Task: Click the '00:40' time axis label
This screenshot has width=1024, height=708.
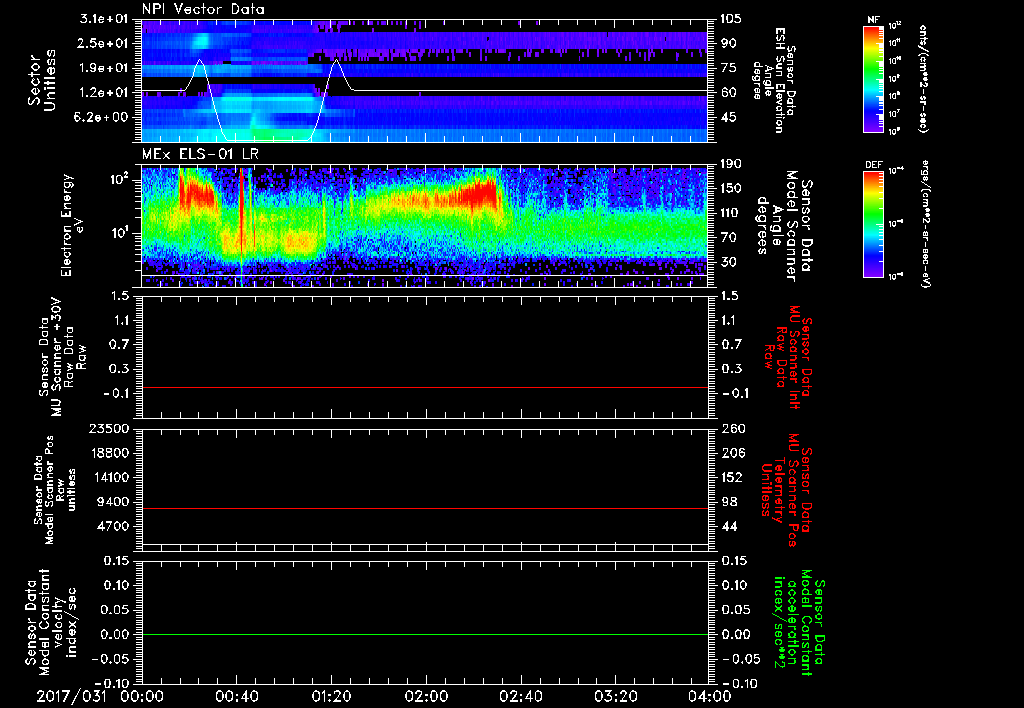Action: [236, 696]
